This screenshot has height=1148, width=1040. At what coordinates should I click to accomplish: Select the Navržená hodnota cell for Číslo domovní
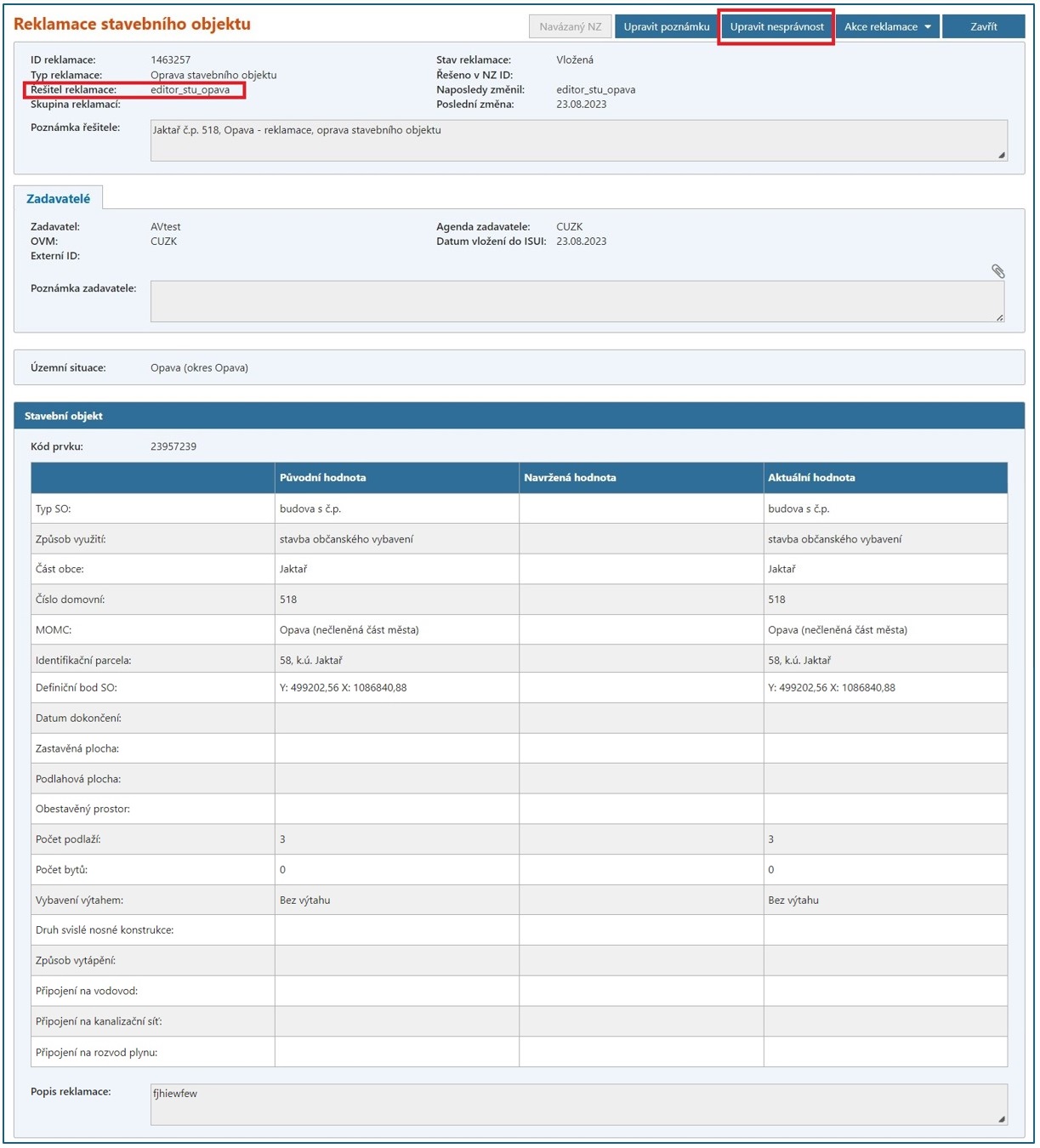pos(640,600)
